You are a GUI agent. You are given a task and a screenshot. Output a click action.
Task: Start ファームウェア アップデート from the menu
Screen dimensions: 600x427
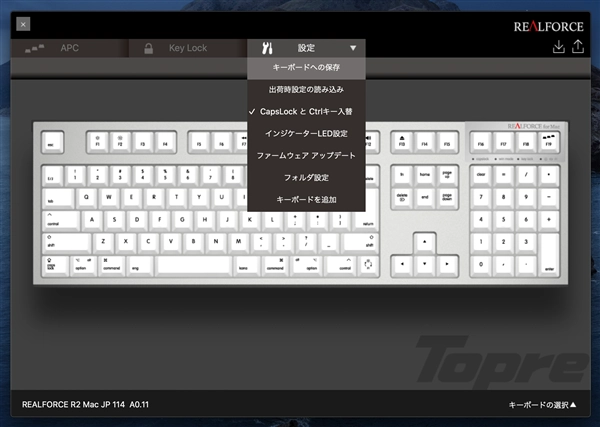point(306,156)
